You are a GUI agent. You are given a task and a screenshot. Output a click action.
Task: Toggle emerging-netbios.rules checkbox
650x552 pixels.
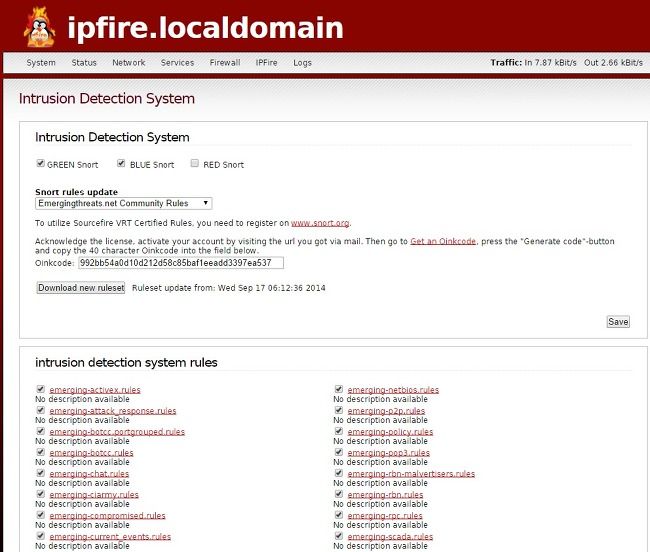[339, 389]
